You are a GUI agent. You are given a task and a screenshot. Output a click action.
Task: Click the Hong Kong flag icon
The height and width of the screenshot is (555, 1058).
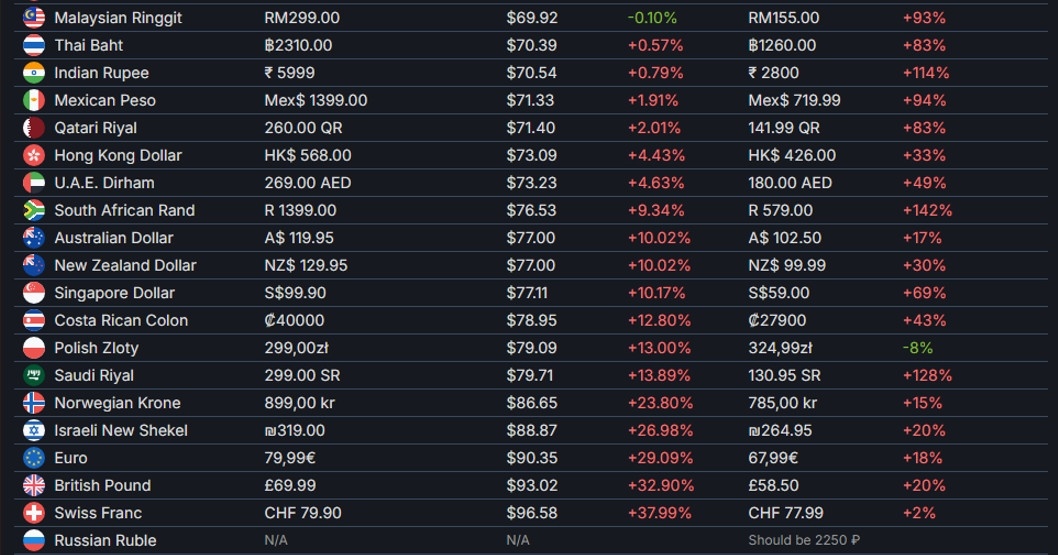pyautogui.click(x=34, y=155)
